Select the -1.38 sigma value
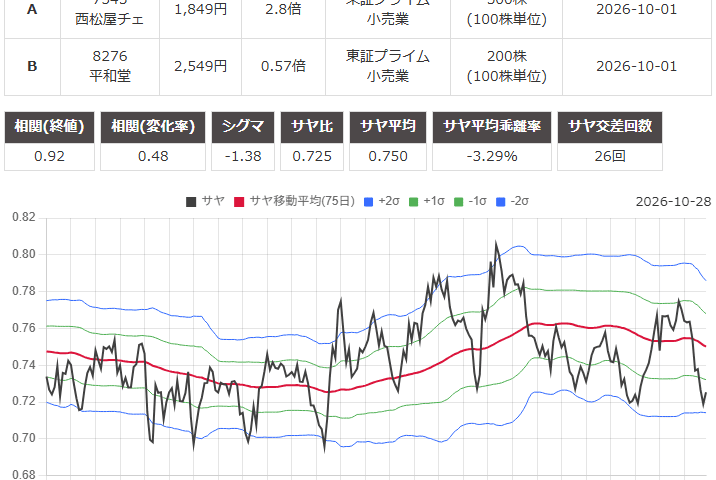The height and width of the screenshot is (480, 716). click(243, 156)
